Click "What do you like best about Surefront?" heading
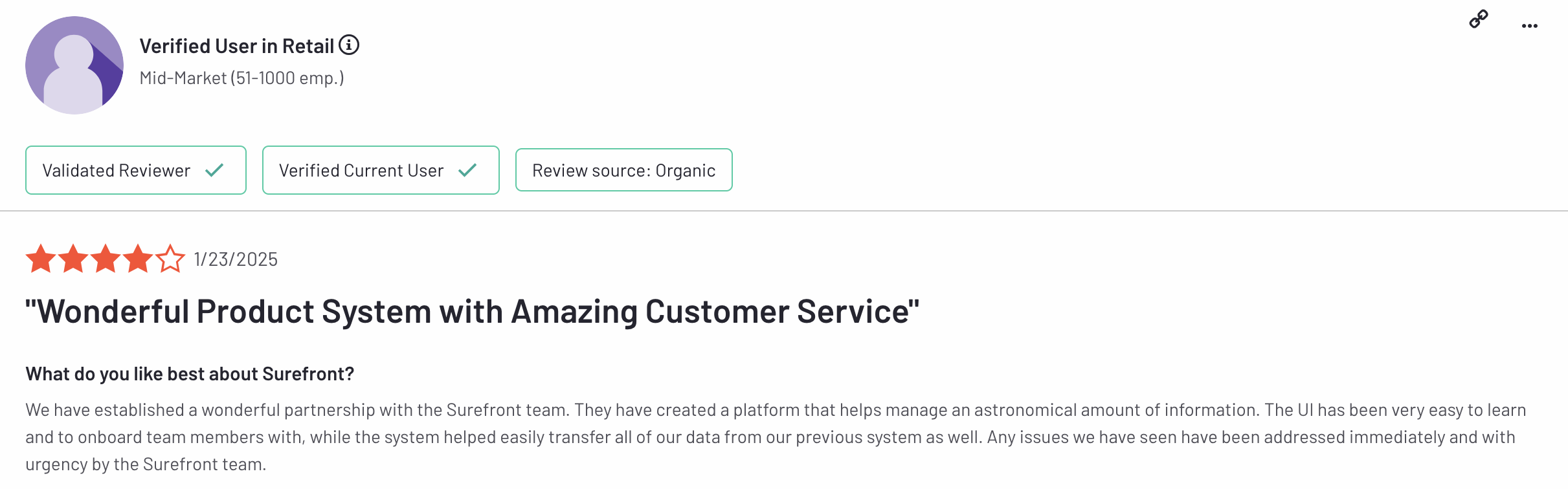The height and width of the screenshot is (489, 1568). click(190, 374)
